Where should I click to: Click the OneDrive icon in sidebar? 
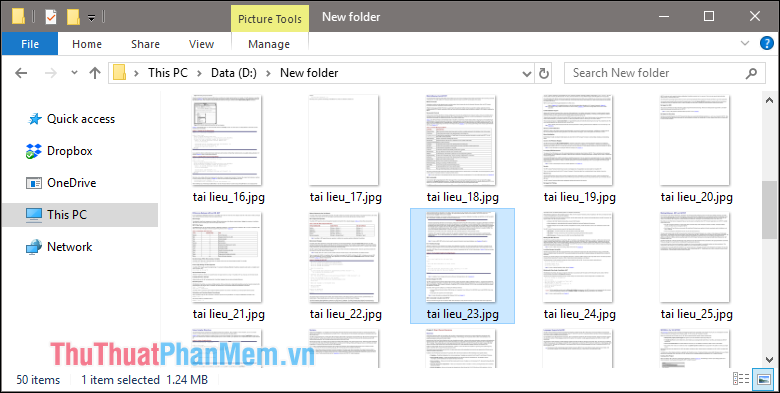(33, 183)
